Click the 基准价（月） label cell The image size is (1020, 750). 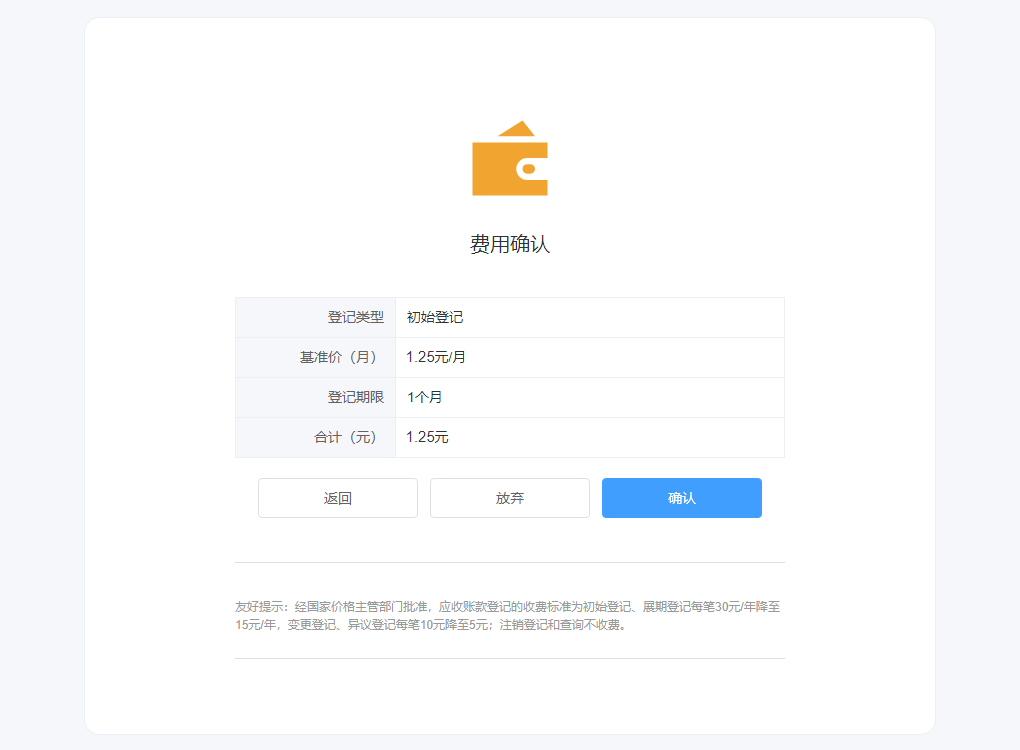[340, 357]
